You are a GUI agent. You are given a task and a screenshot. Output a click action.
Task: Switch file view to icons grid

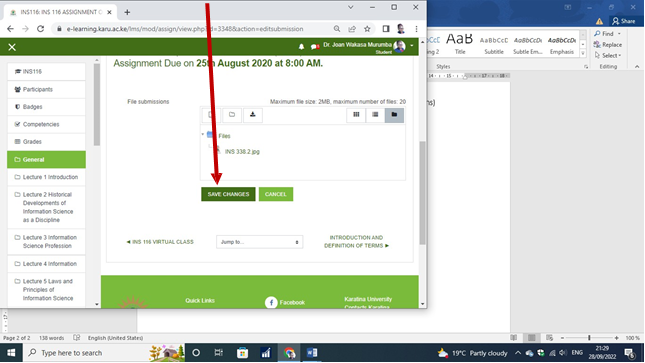tap(356, 115)
